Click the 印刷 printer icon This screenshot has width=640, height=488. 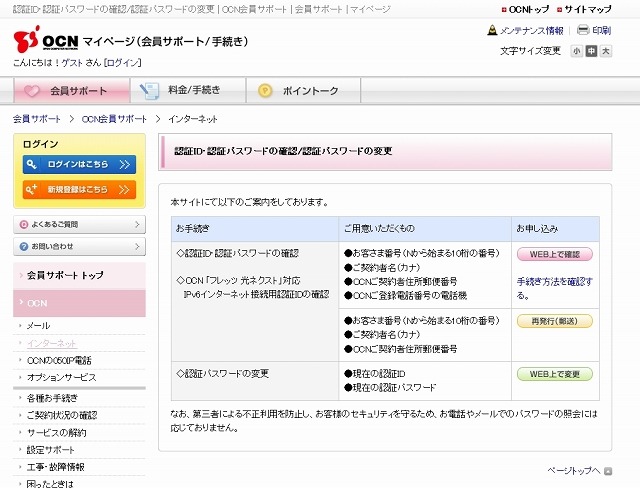click(x=583, y=30)
